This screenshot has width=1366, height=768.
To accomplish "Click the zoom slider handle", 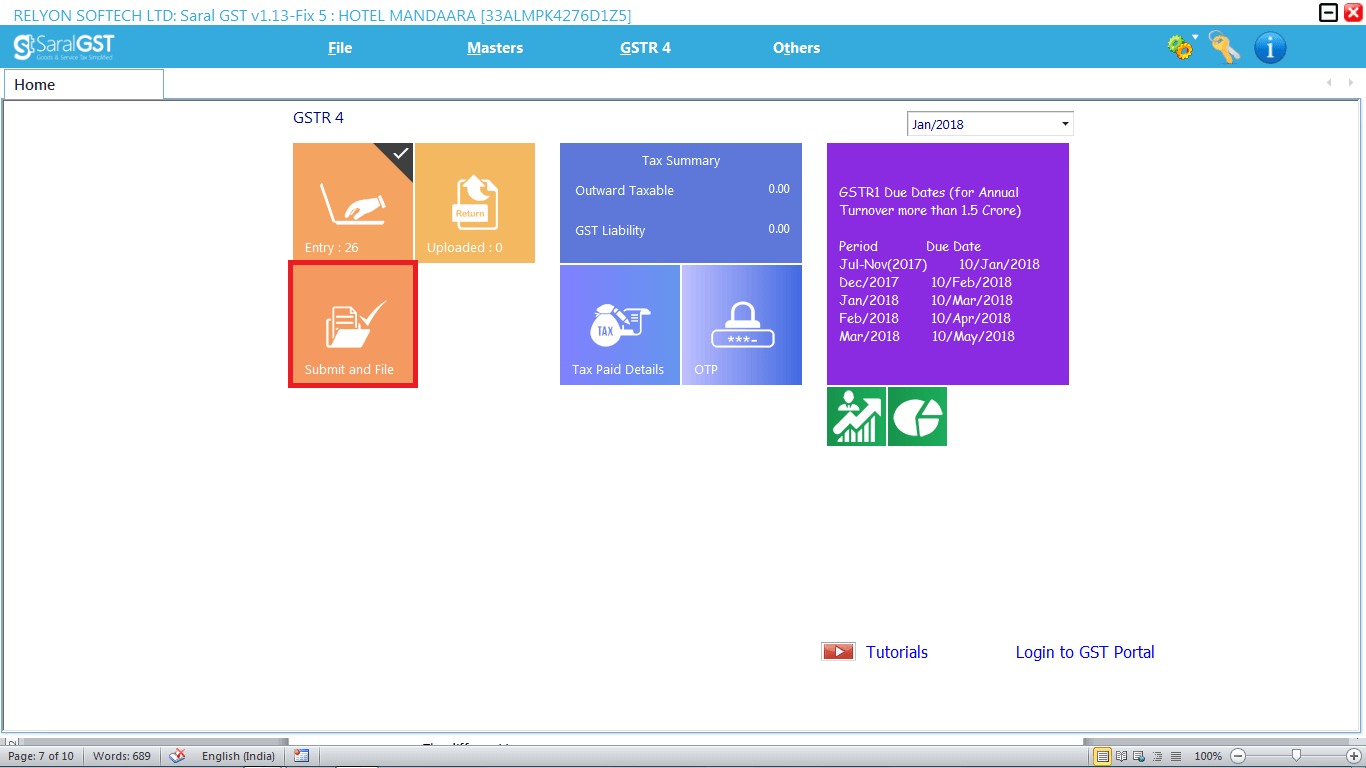I will pos(1296,756).
